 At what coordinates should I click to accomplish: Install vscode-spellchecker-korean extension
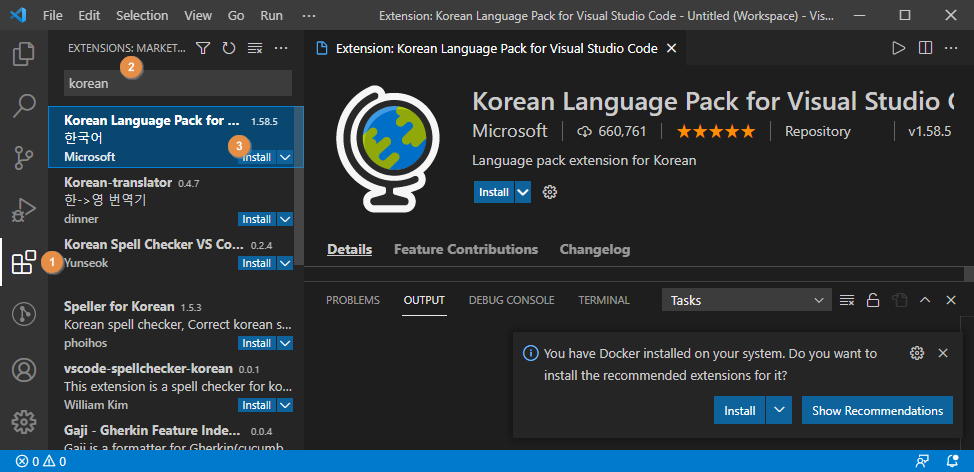click(x=257, y=406)
